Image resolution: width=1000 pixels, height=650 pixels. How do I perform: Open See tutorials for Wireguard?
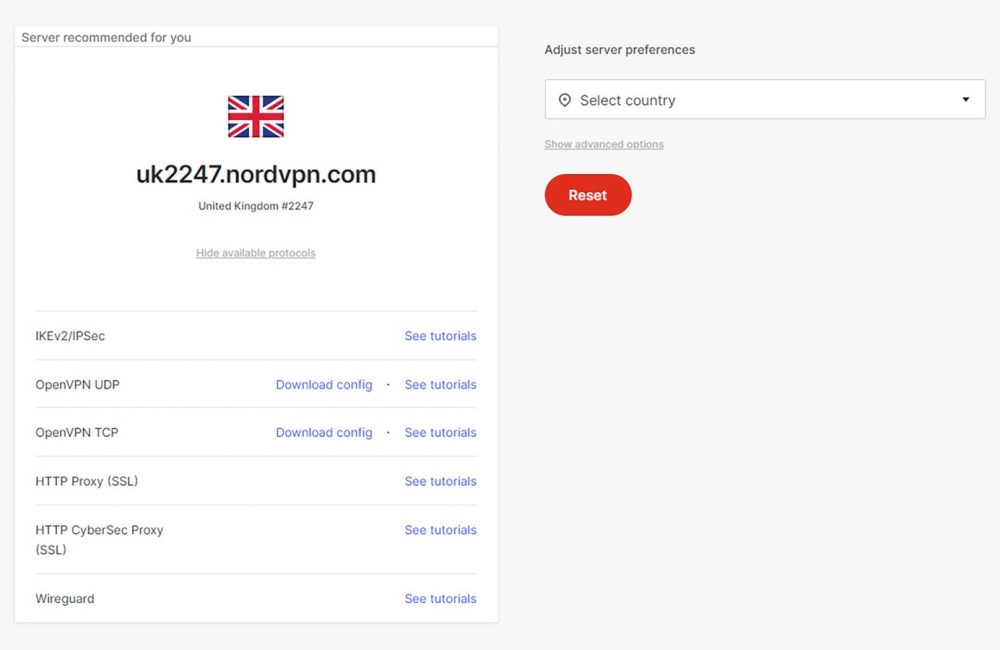pyautogui.click(x=440, y=599)
